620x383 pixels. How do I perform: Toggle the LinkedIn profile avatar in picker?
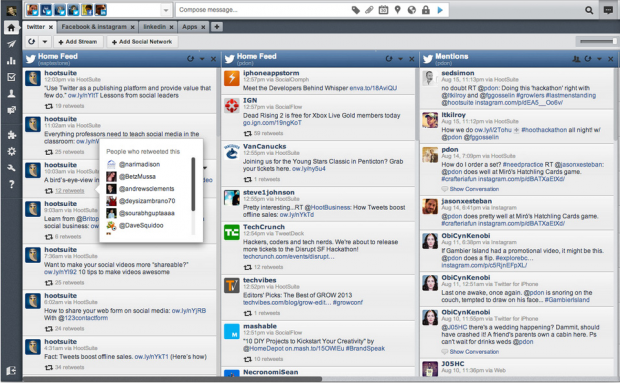click(100, 10)
